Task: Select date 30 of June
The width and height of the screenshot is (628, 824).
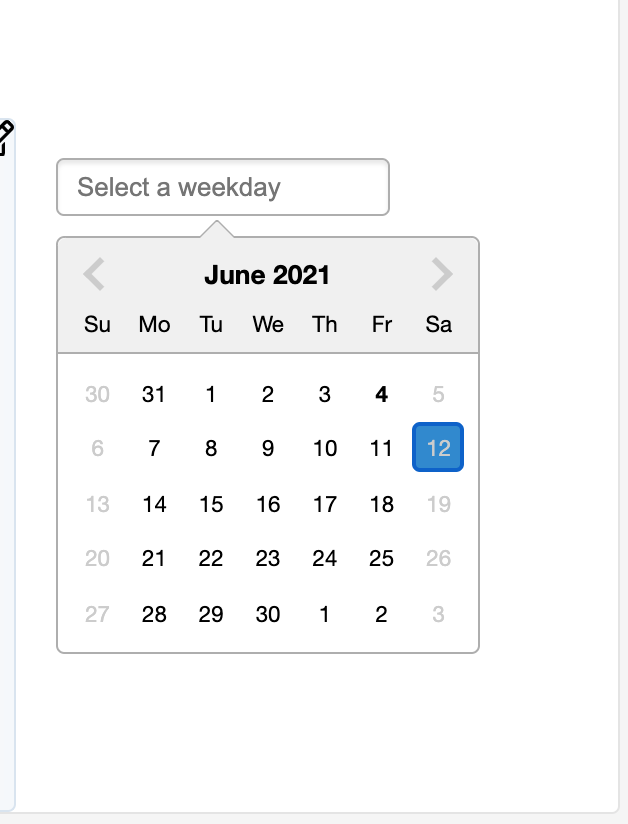Action: point(267,614)
